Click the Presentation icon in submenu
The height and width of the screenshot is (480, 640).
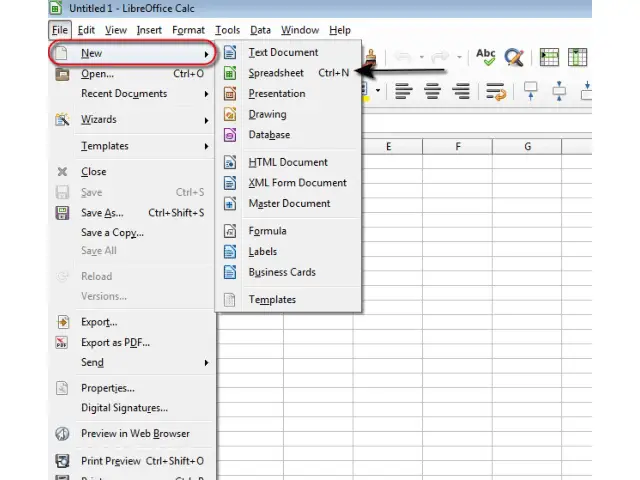pos(230,93)
